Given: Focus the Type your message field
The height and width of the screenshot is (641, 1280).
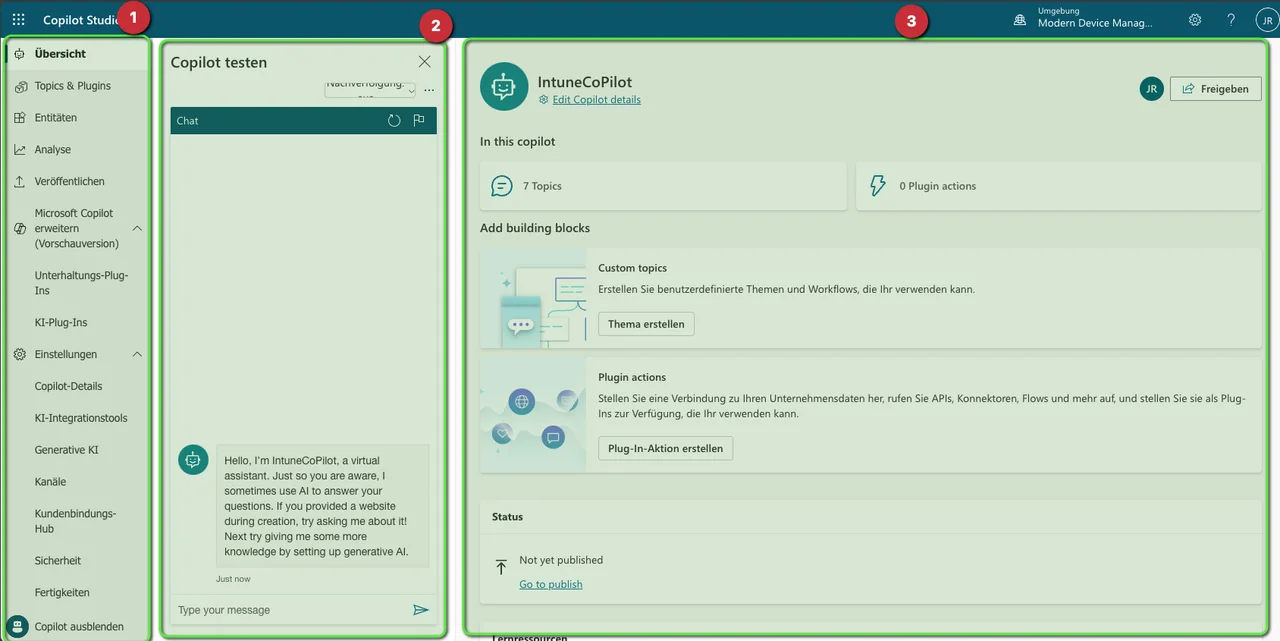Looking at the screenshot, I should [x=289, y=610].
